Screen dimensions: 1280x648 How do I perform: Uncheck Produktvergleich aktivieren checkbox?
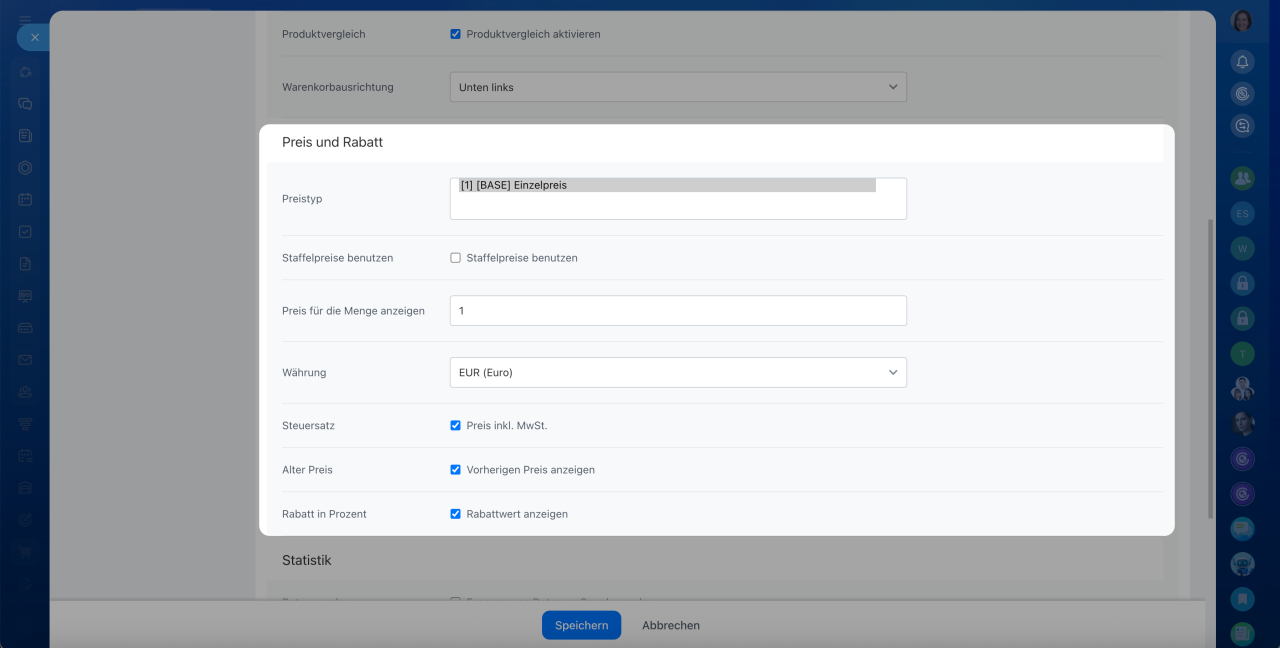coord(455,34)
